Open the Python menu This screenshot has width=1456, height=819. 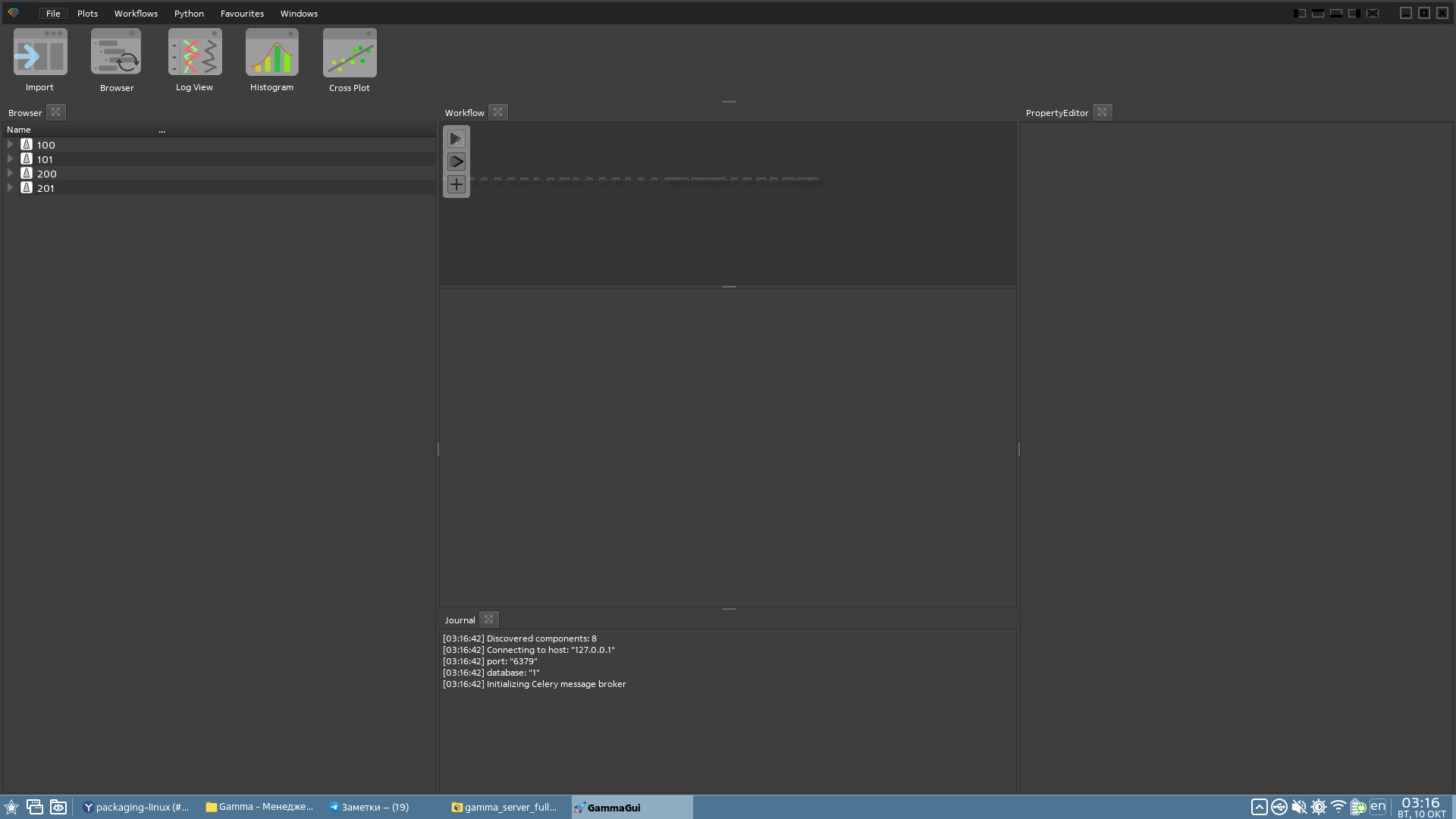pos(189,14)
